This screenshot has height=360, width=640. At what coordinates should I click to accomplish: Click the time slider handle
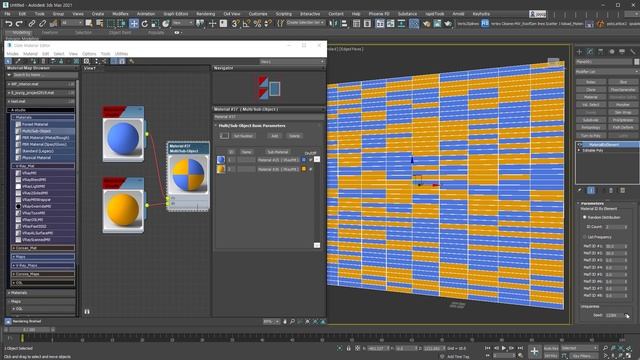[x=29, y=329]
